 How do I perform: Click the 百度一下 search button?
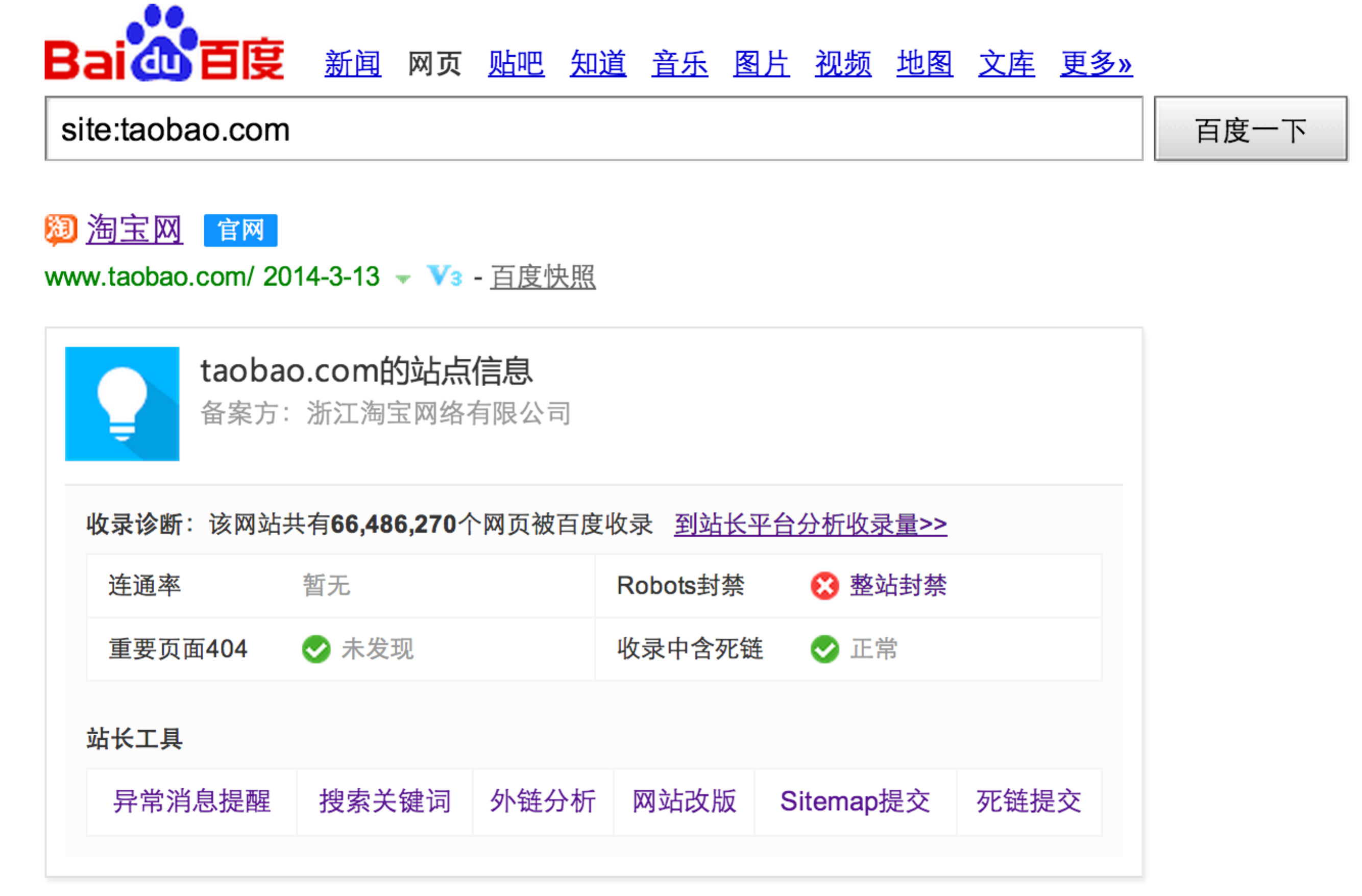1251,129
